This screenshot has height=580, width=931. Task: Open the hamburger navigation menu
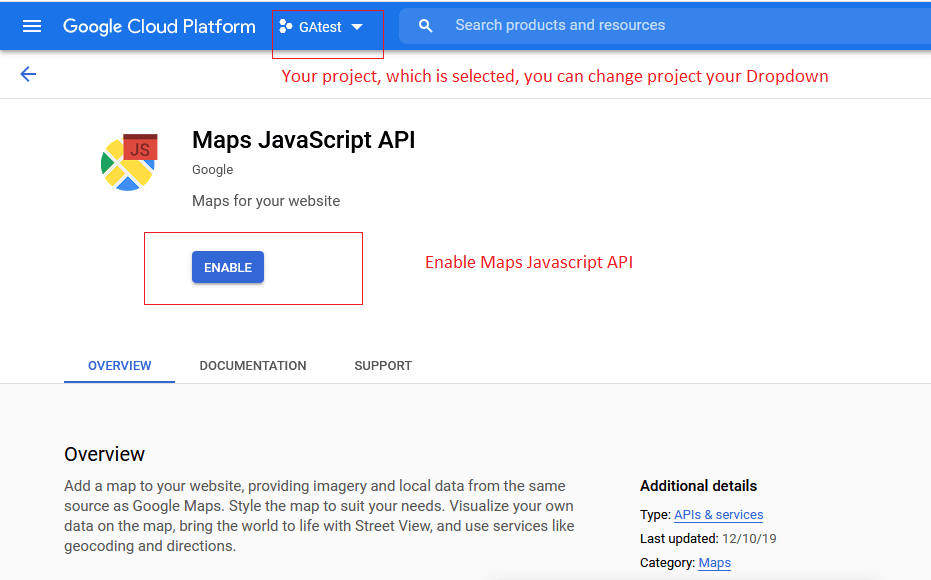click(x=32, y=26)
